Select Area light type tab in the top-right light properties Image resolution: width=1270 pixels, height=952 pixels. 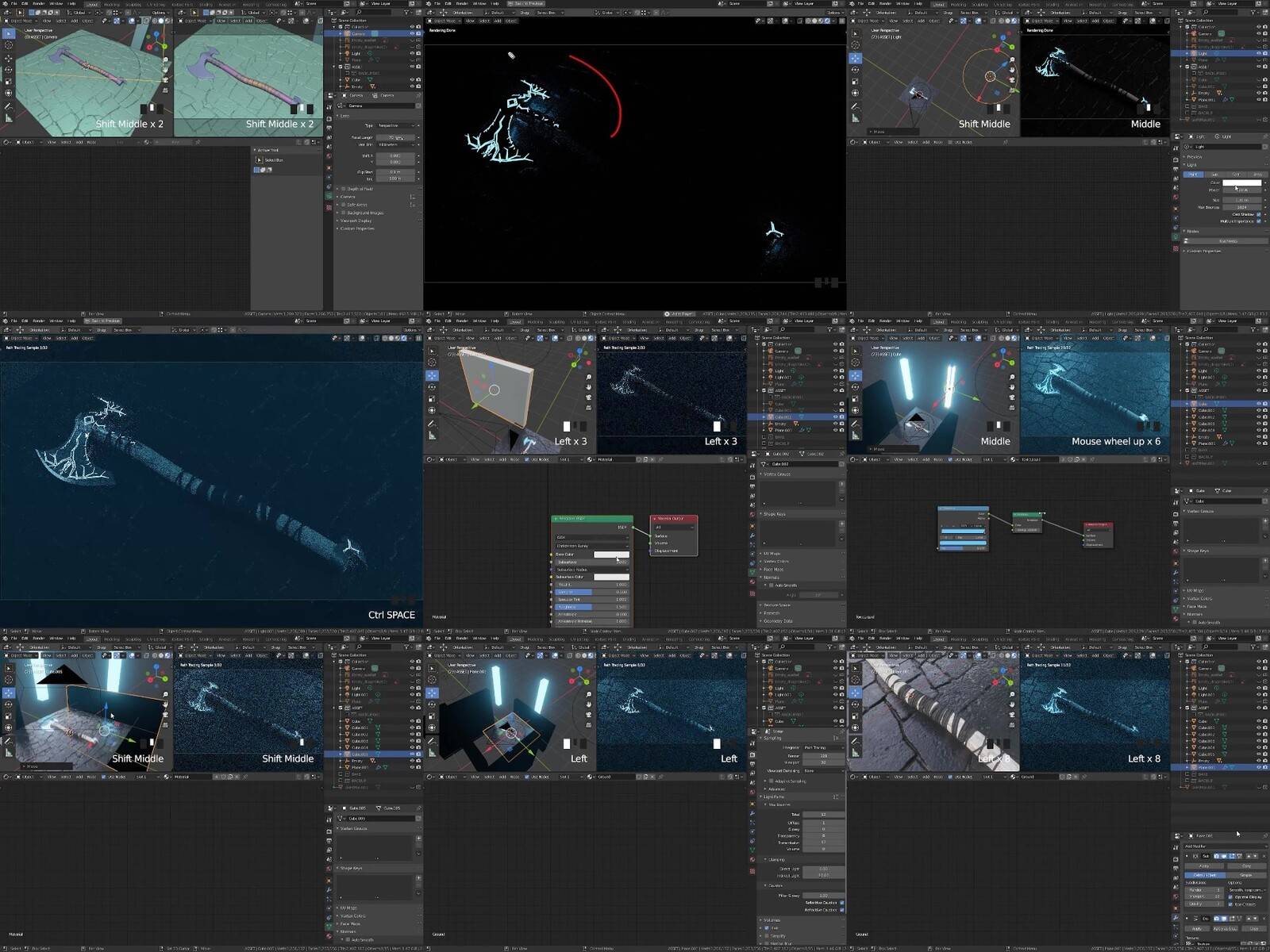click(1257, 174)
